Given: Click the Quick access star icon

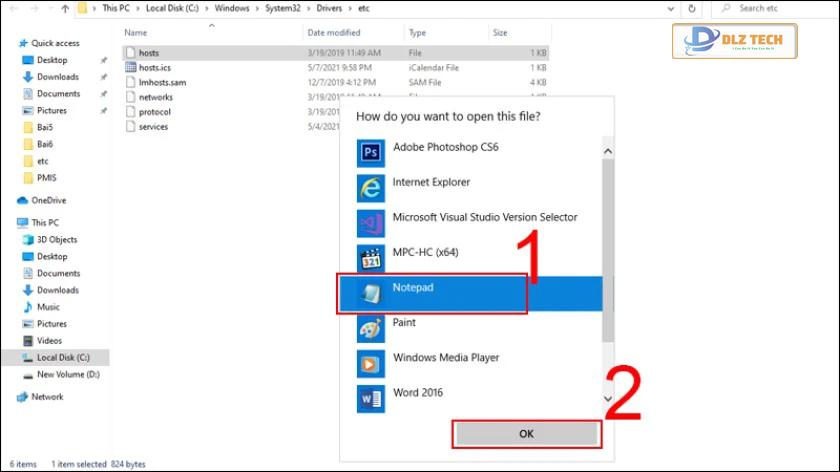Looking at the screenshot, I should pyautogui.click(x=22, y=43).
